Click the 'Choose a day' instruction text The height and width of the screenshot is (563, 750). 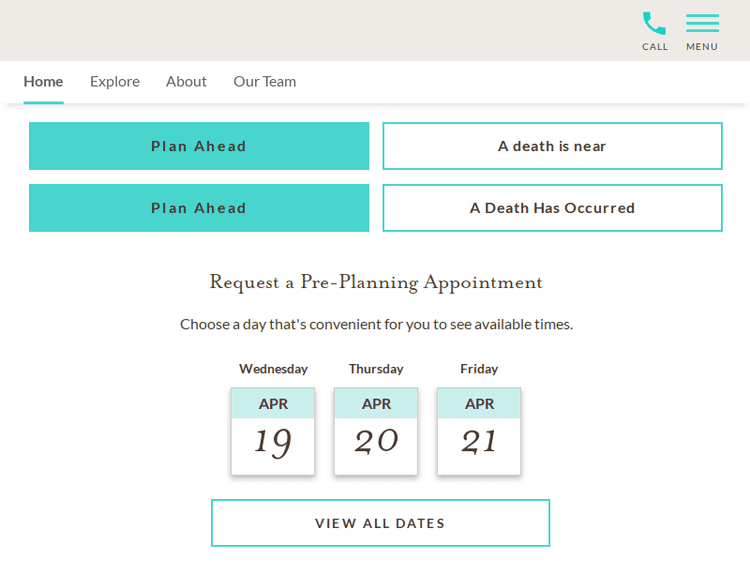pyautogui.click(x=376, y=324)
